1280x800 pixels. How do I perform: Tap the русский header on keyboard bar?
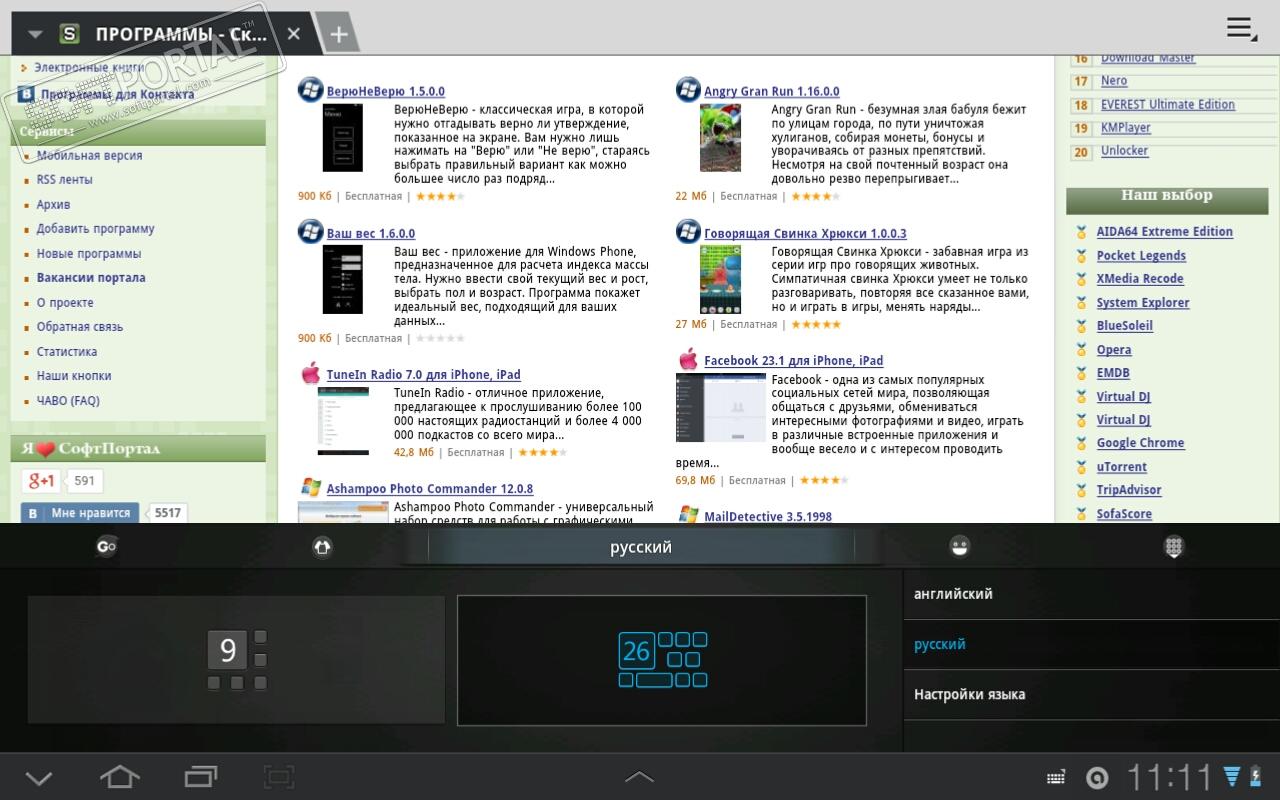[641, 547]
